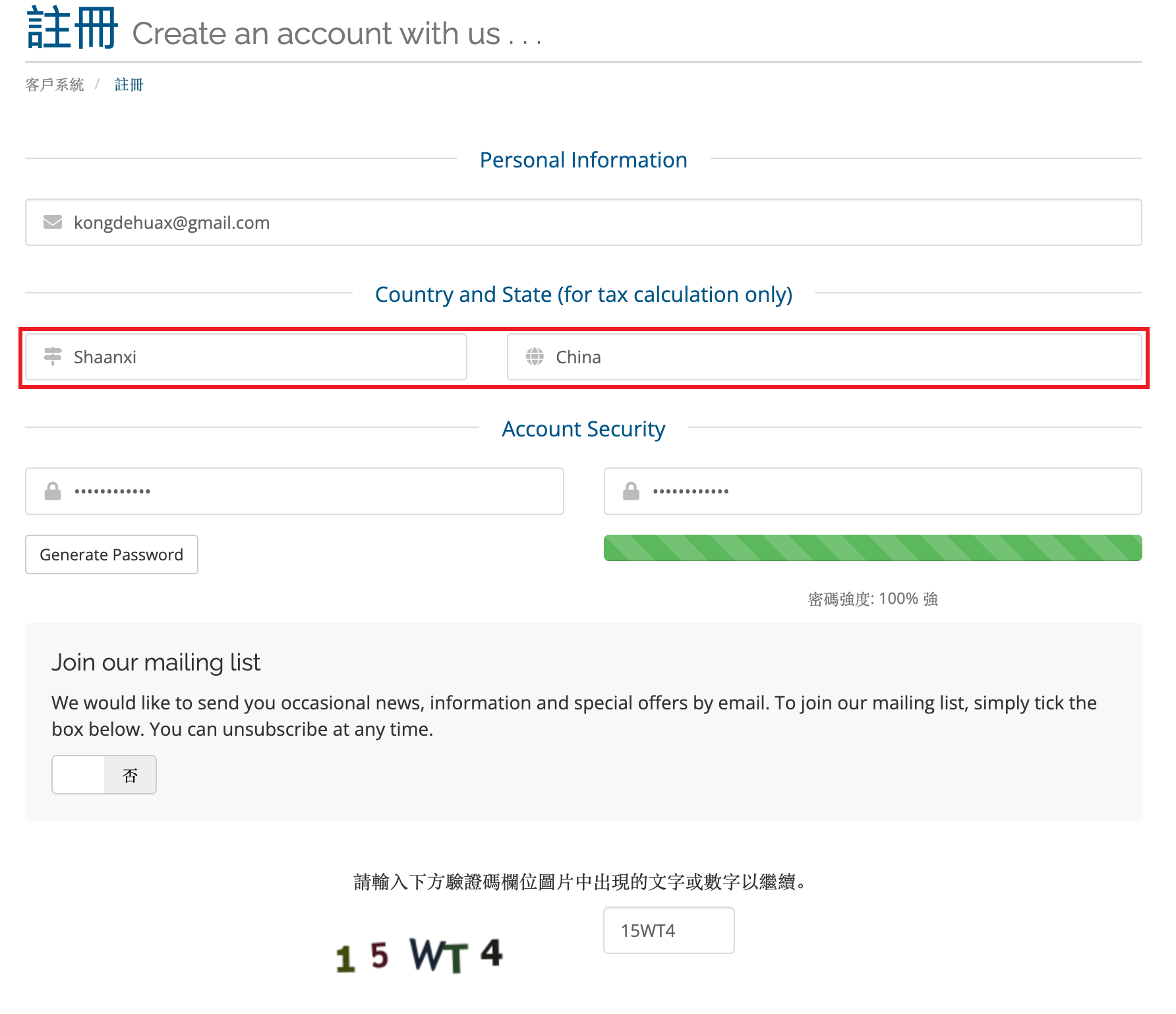Click the Shaanxi state input field
The height and width of the screenshot is (1014, 1176).
264,357
